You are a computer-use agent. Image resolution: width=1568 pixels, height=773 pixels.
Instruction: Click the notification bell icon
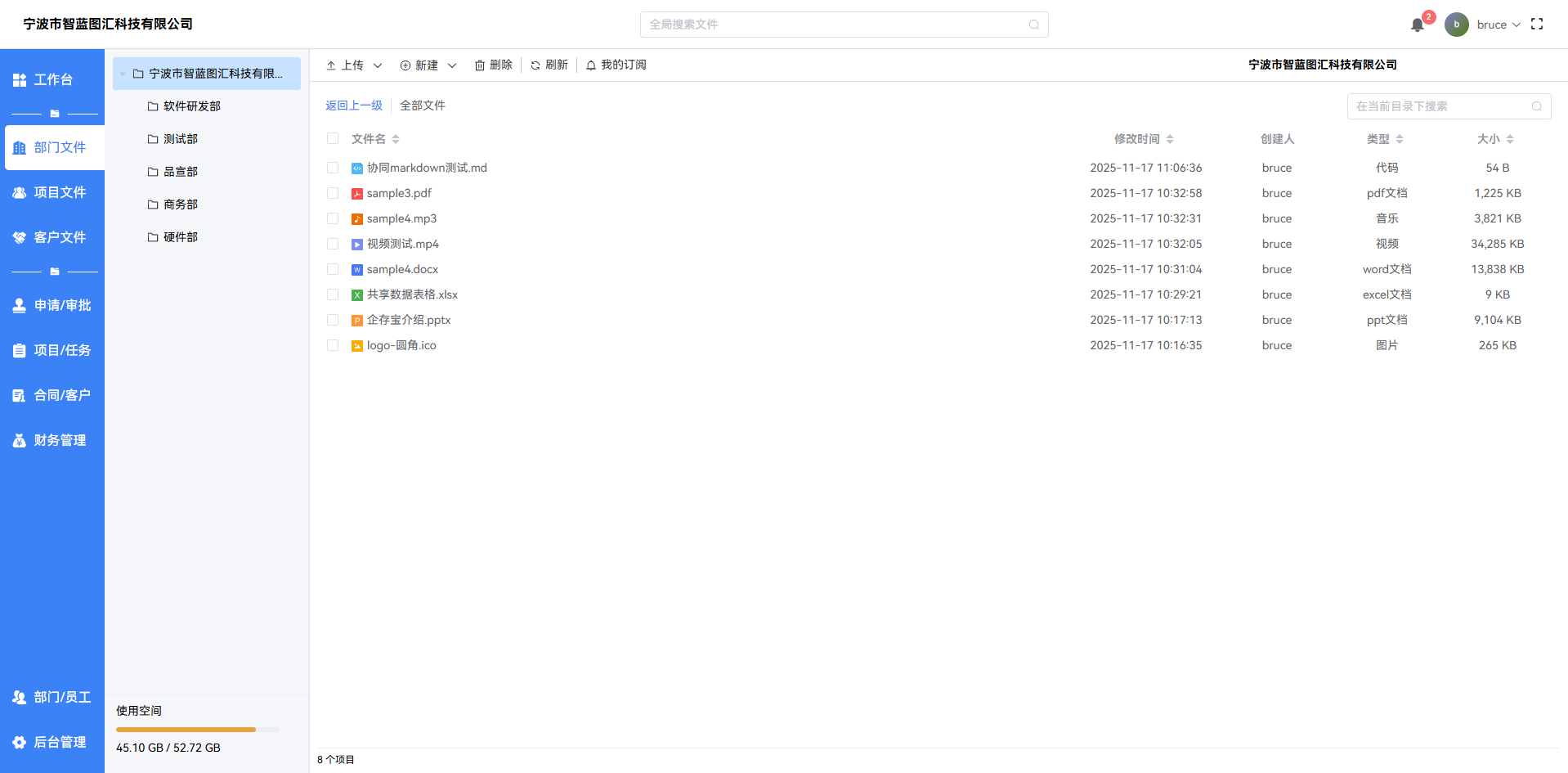pyautogui.click(x=1417, y=25)
